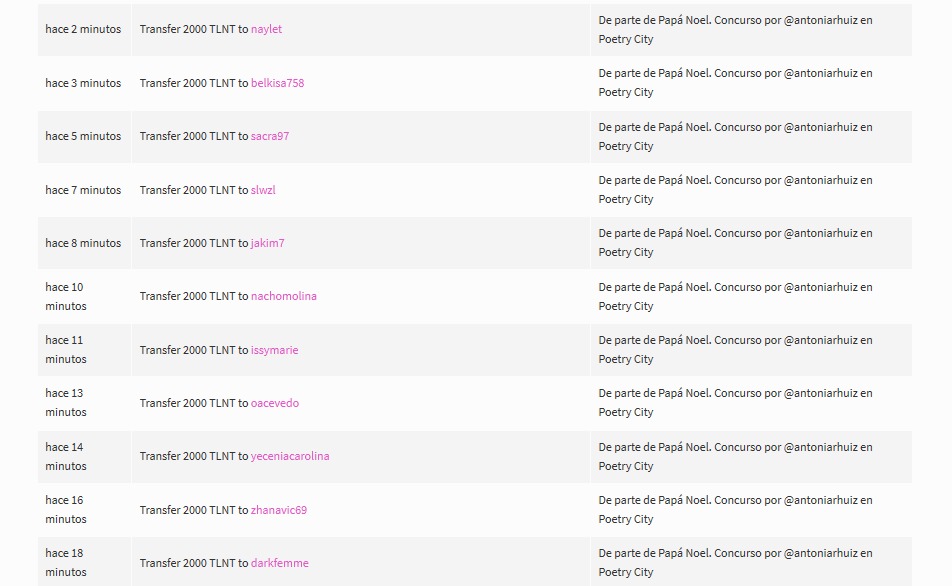Visit the jakim7 user link
Viewport: 952px width, 586px height.
(x=267, y=243)
